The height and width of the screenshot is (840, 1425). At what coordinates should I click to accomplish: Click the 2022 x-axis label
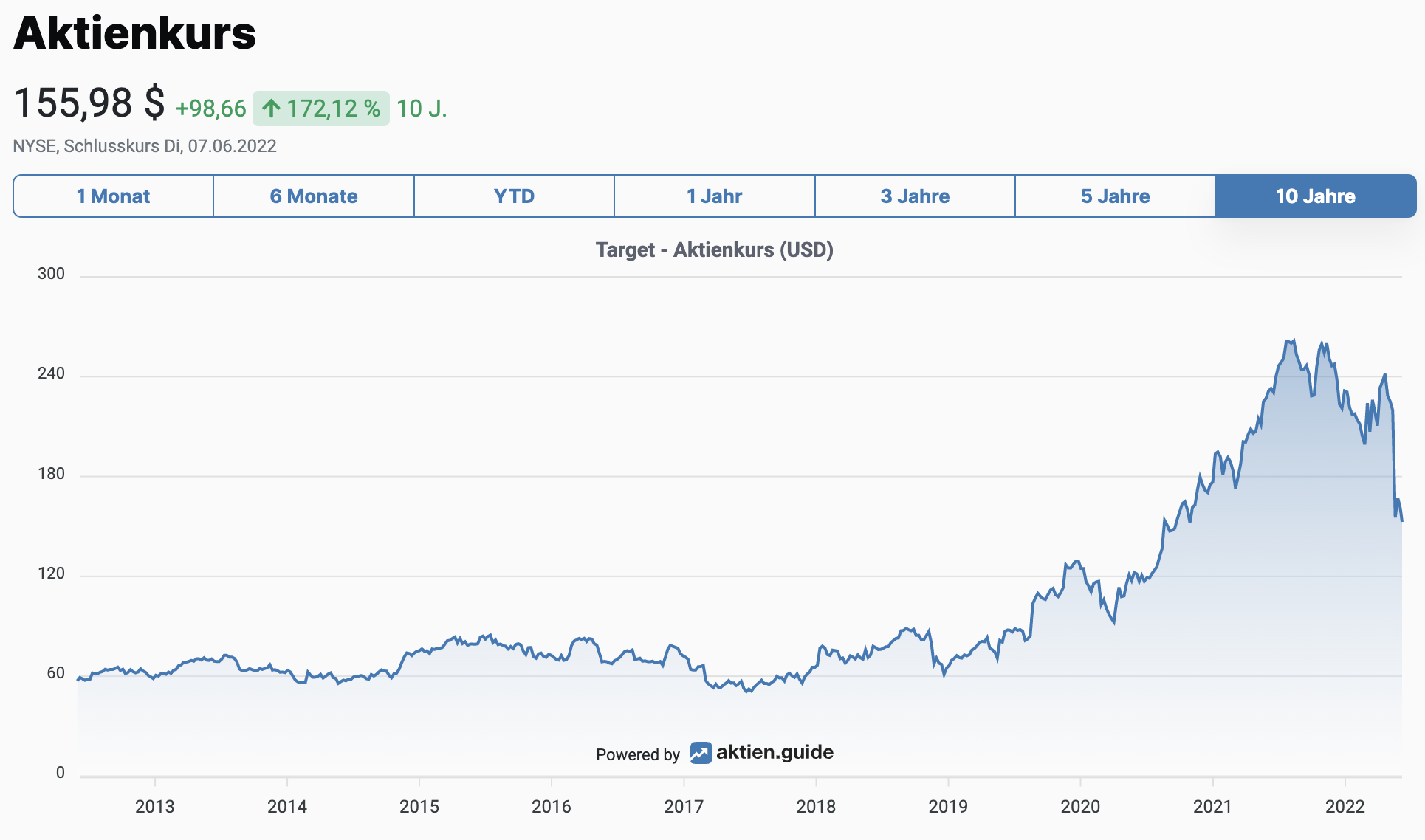tap(1345, 807)
